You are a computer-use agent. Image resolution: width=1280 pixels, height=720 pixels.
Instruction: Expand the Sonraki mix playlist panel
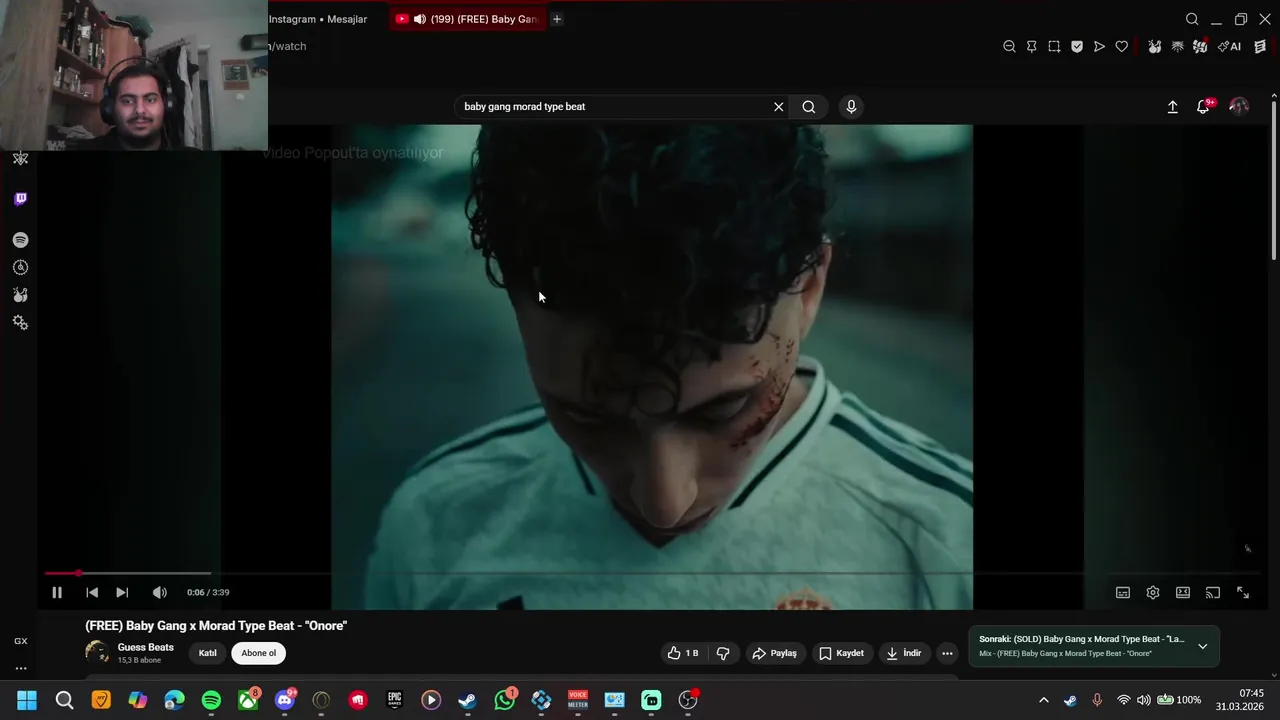[1202, 646]
